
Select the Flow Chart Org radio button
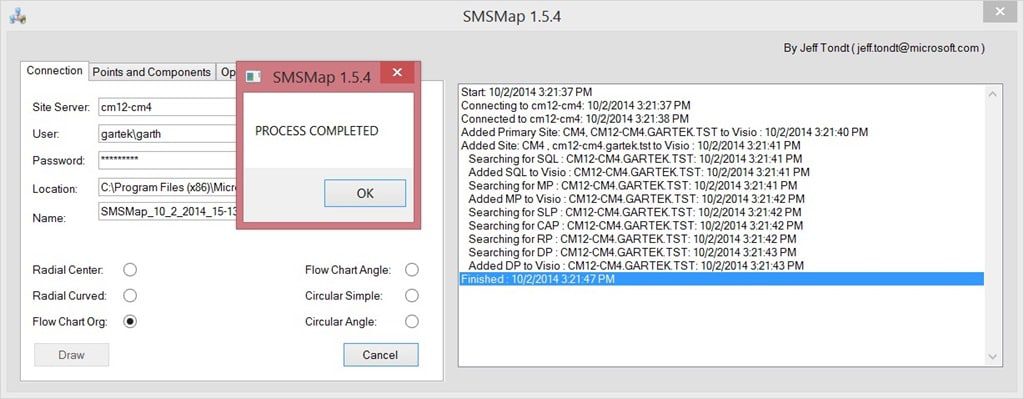130,321
